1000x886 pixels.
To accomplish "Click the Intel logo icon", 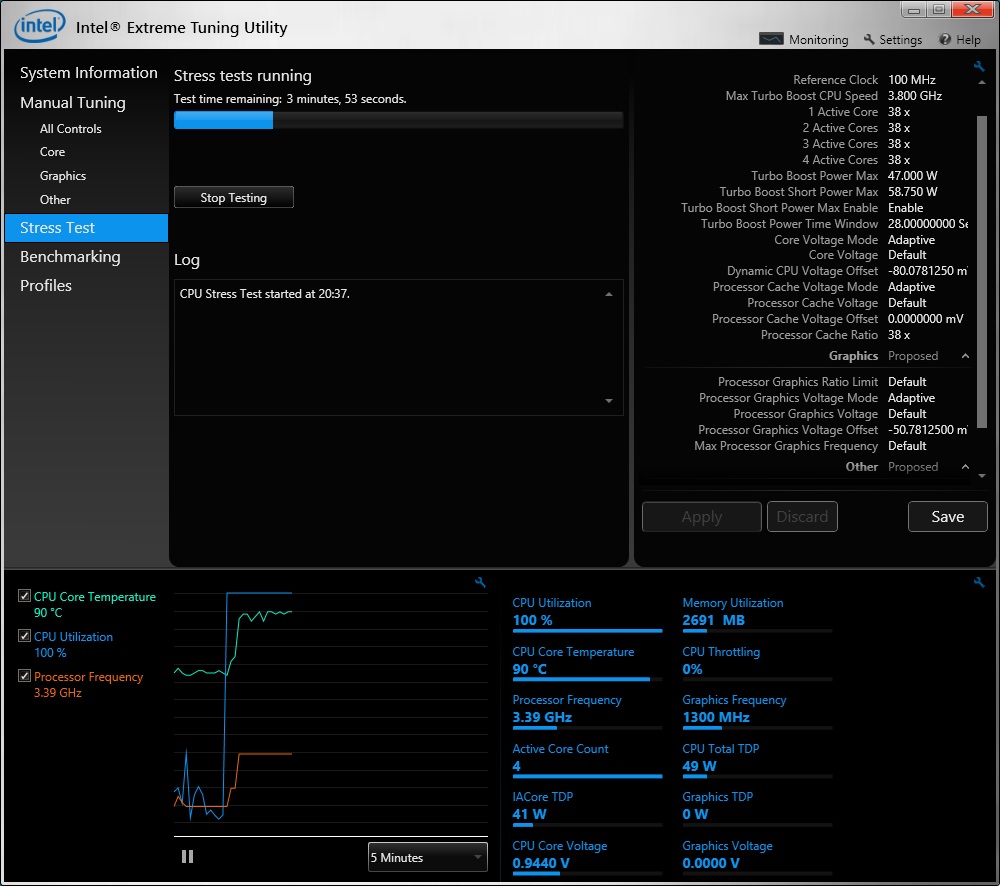I will click(x=40, y=26).
